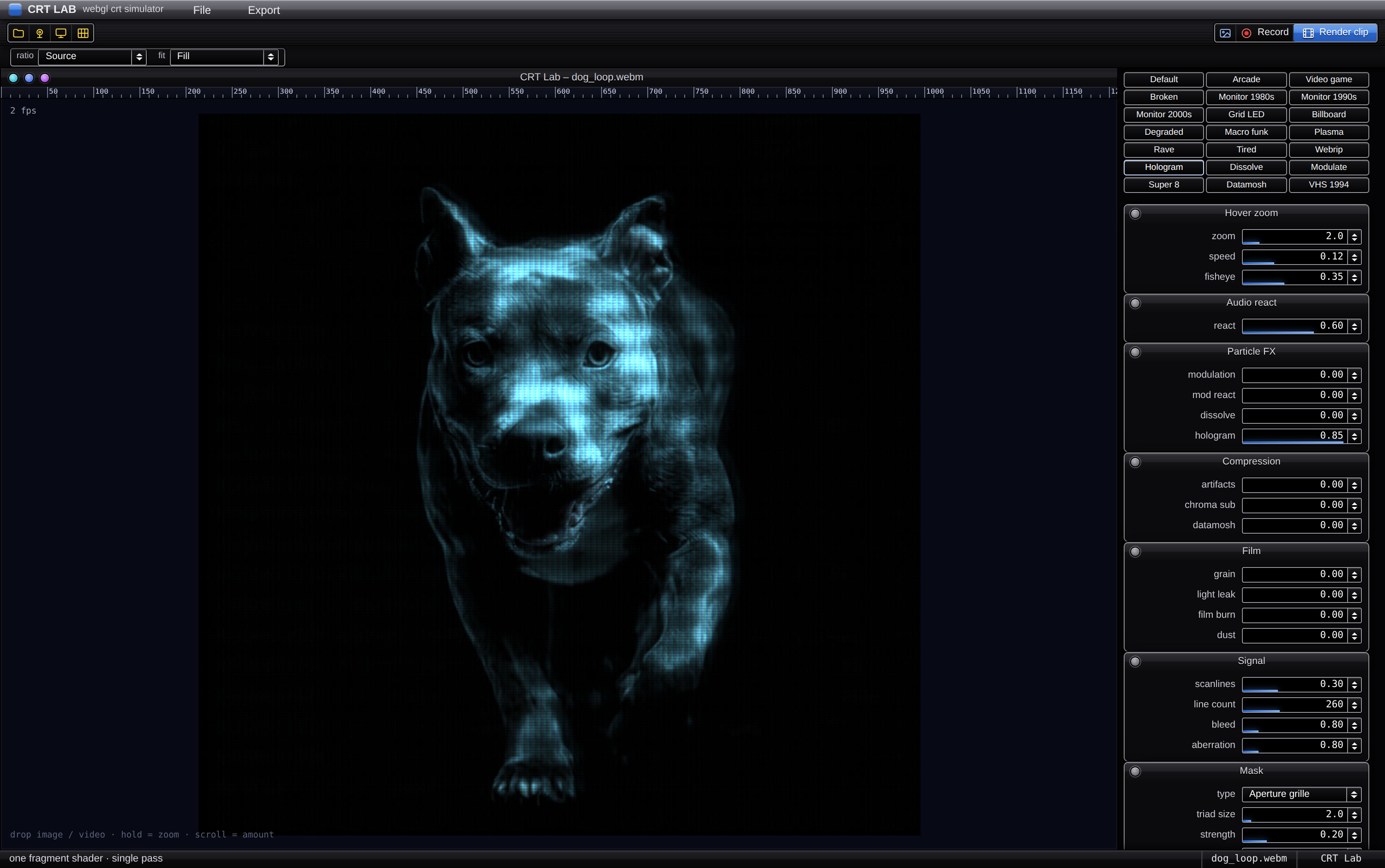1385x868 pixels.
Task: Toggle the Film section
Action: pos(1135,552)
